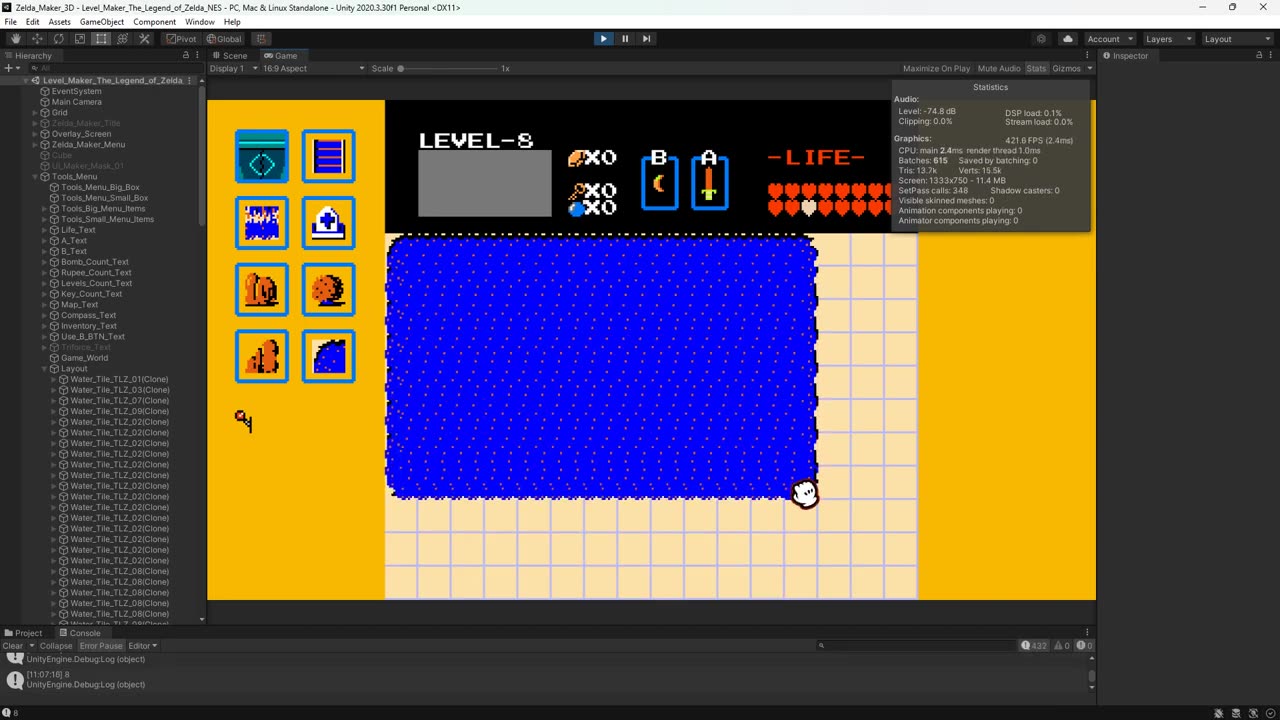Screen dimensions: 1280x720
Task: Toggle Pivot handle position
Action: [181, 39]
